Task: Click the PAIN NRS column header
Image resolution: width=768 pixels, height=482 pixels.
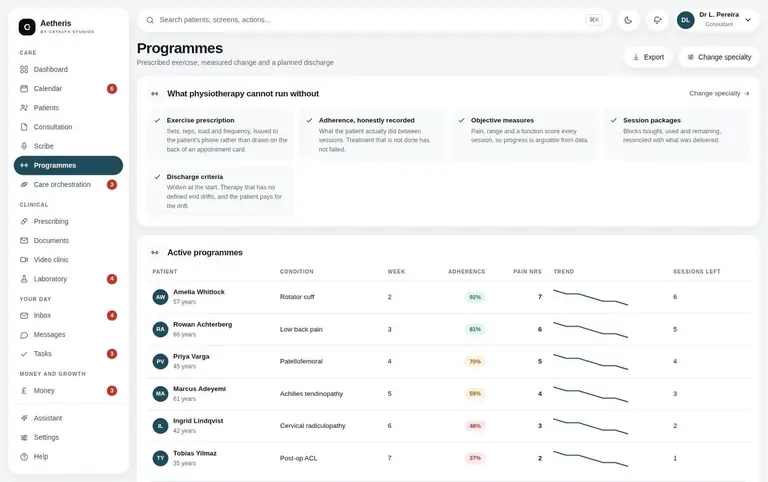Action: 527,271
